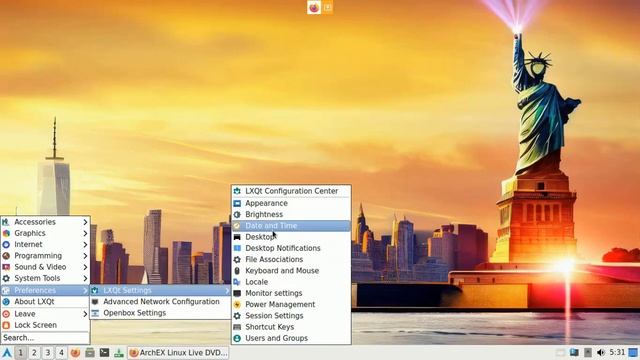Click the Lock Screen padlock icon
Screen dimensions: 640x360
pyautogui.click(x=6, y=325)
